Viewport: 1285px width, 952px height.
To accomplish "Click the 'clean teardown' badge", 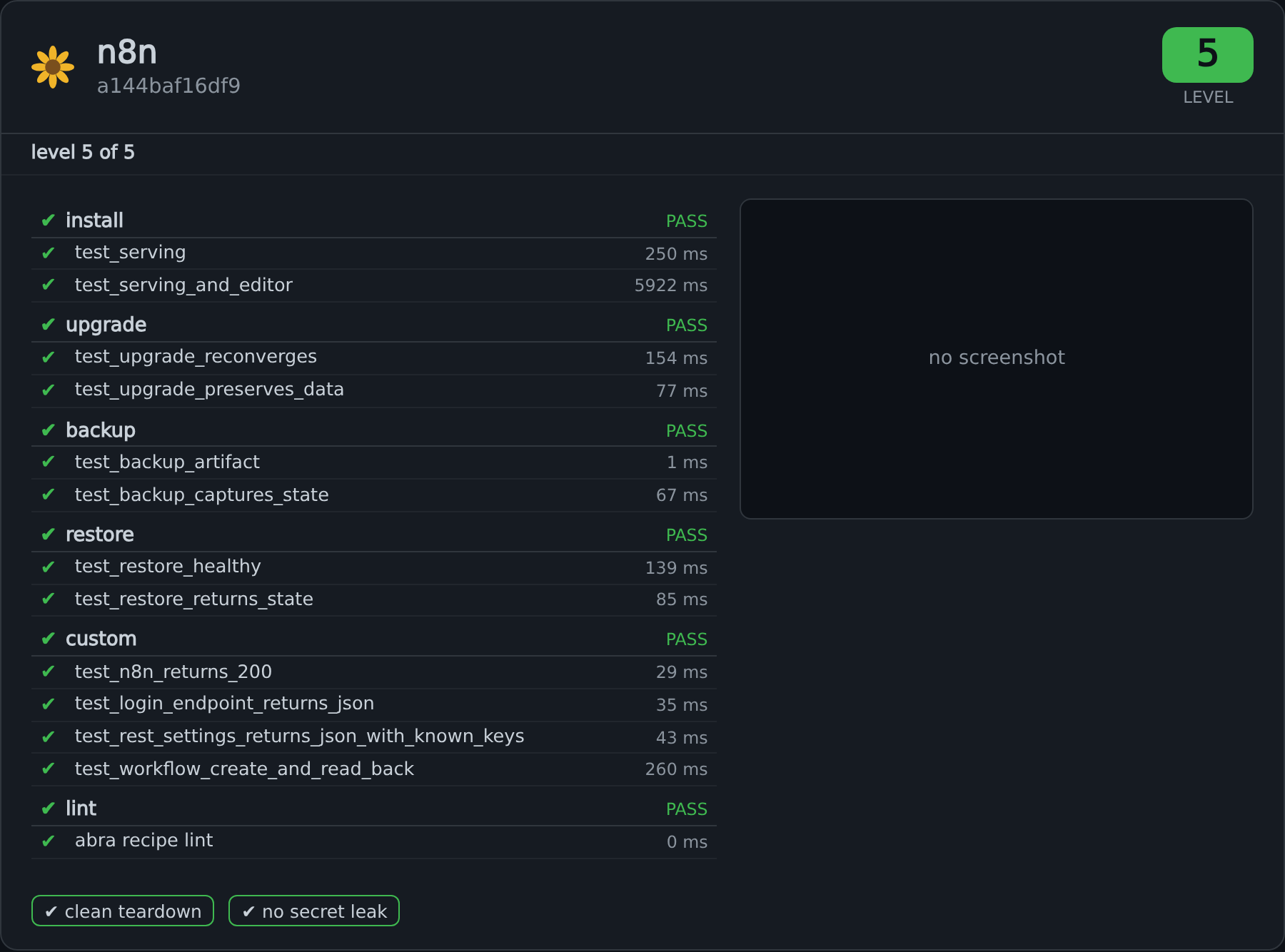I will [x=123, y=911].
